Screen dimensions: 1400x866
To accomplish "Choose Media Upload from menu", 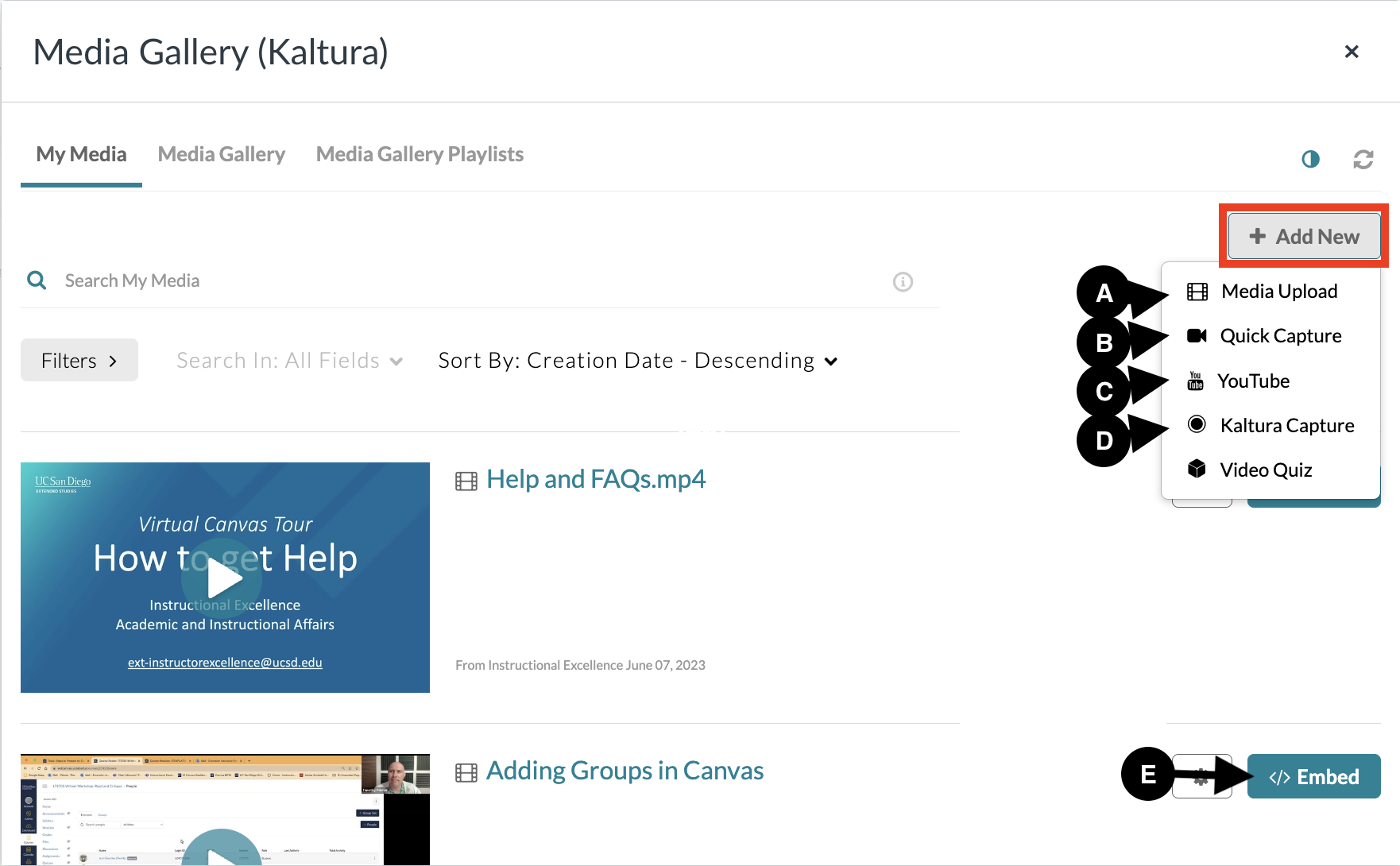I will coord(1270,292).
